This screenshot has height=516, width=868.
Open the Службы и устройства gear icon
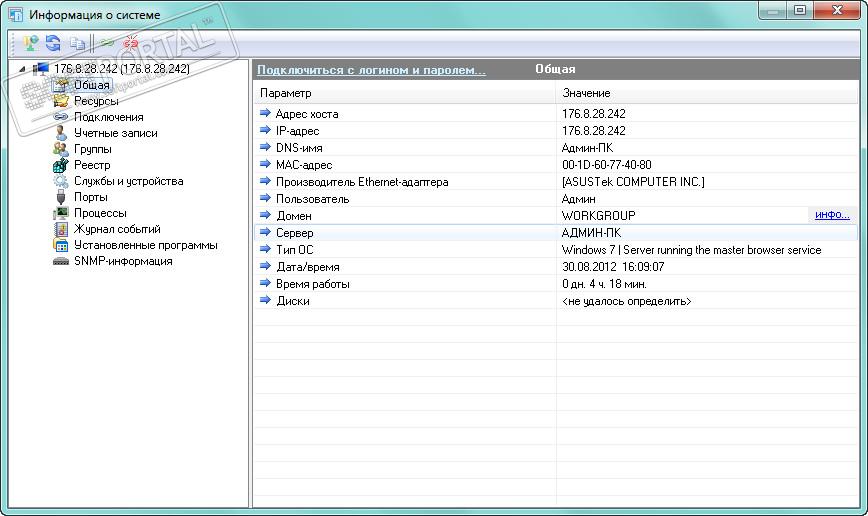tap(60, 181)
